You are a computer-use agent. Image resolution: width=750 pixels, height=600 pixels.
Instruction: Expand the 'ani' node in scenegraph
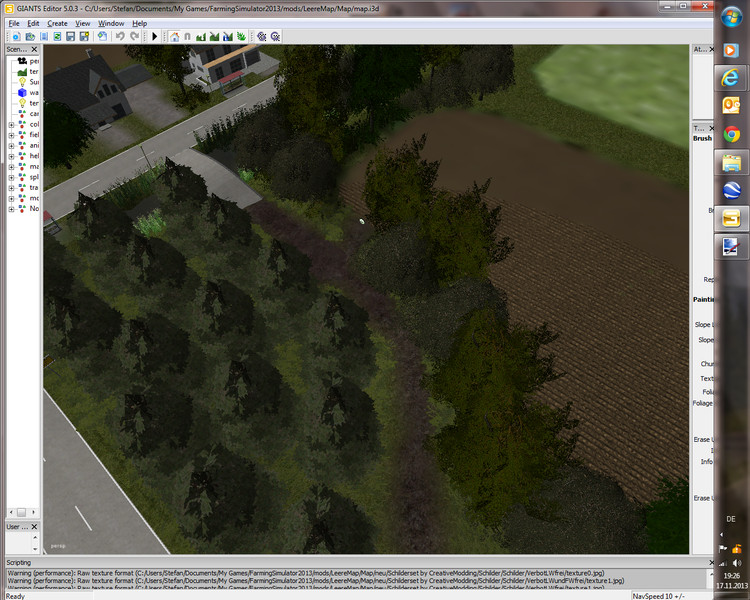(x=11, y=145)
